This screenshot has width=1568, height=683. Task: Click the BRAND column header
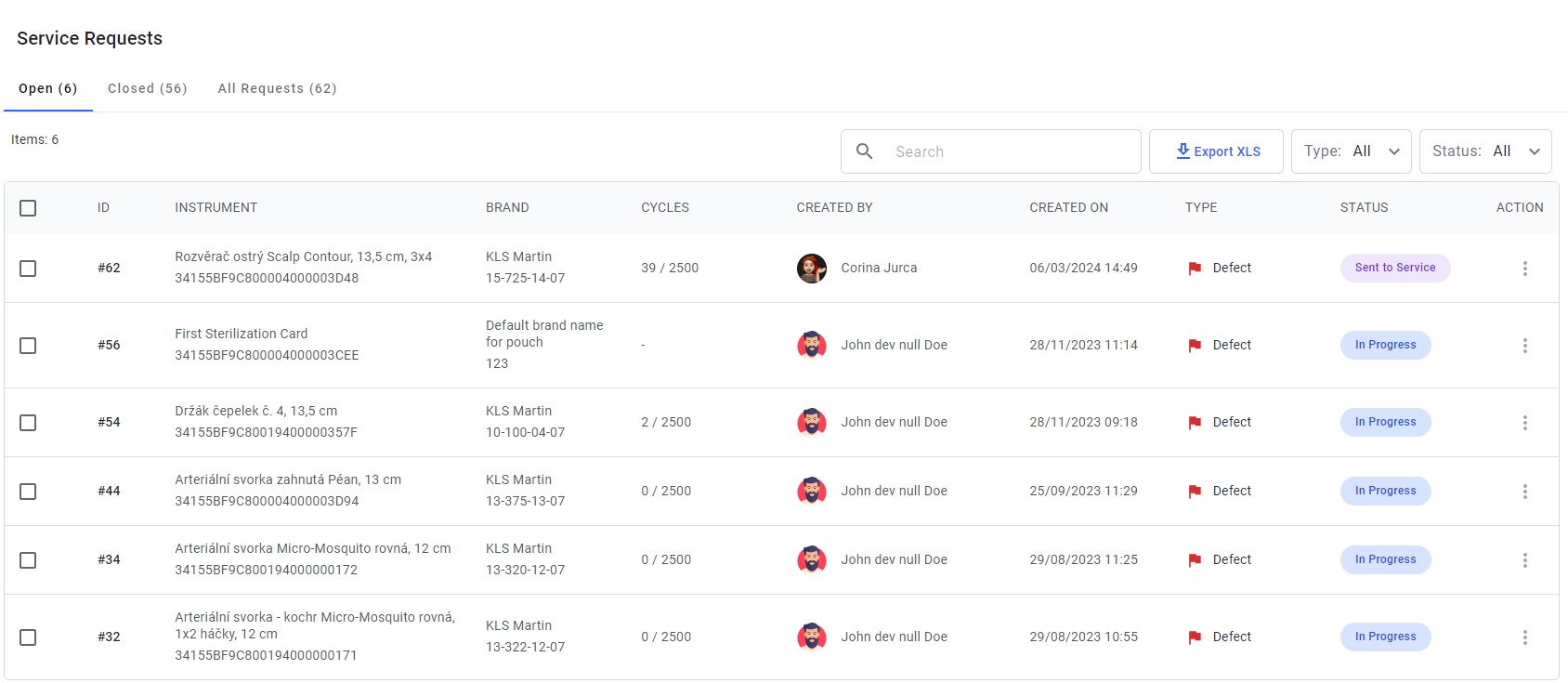[x=507, y=207]
